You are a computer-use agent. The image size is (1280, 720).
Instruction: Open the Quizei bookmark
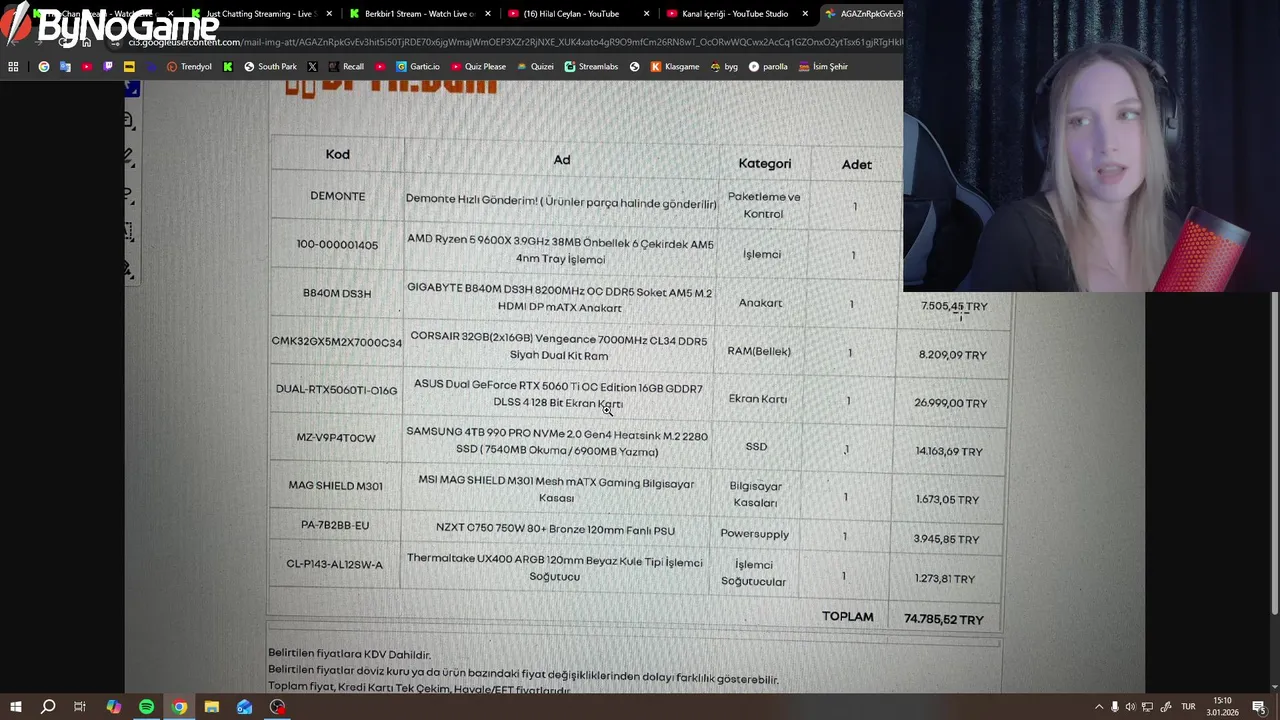coord(535,67)
